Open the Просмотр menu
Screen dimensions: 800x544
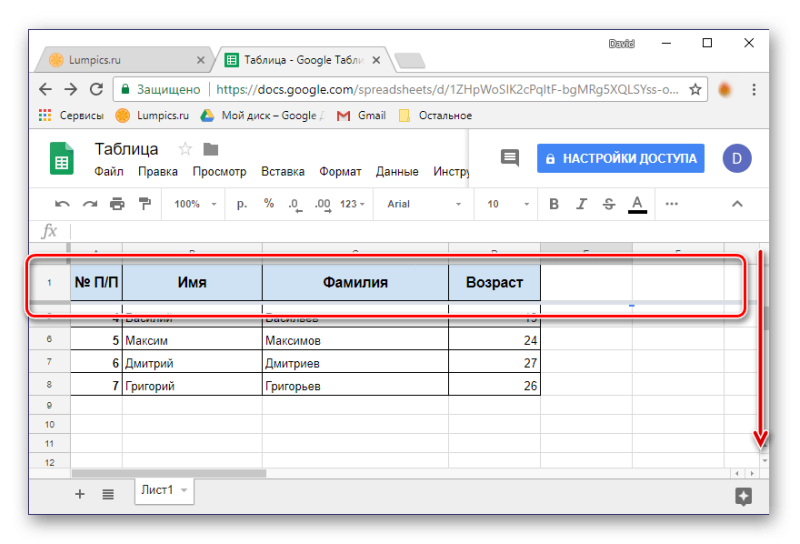coord(219,172)
